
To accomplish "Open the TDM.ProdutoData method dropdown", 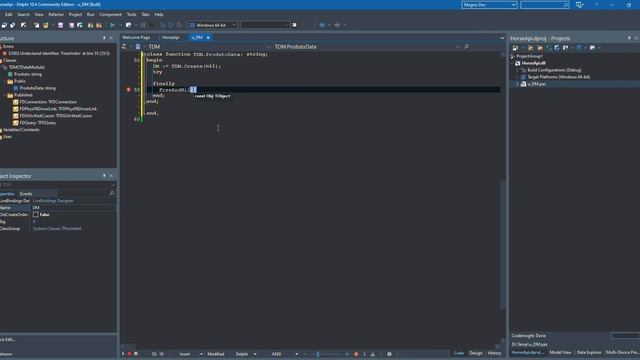I will coord(367,47).
